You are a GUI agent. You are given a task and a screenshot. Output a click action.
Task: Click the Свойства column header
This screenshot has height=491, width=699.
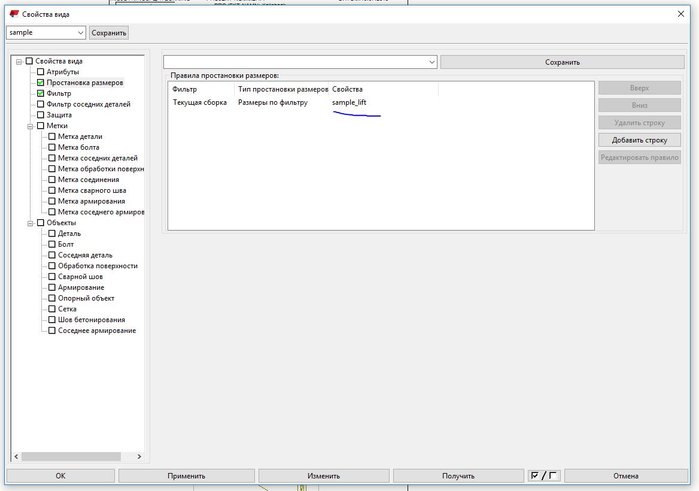(x=384, y=89)
